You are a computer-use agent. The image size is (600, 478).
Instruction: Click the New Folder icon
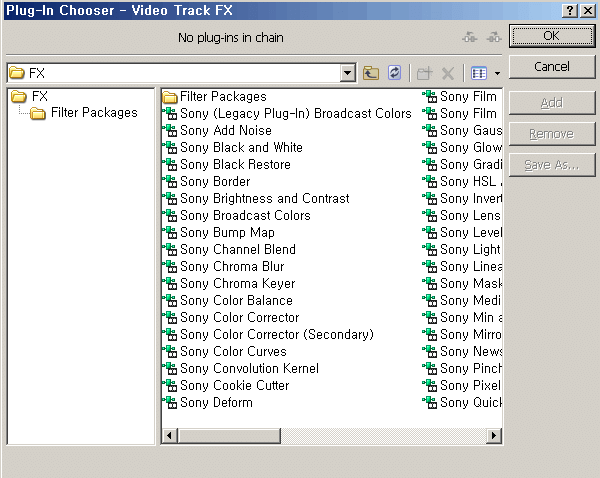coord(424,72)
